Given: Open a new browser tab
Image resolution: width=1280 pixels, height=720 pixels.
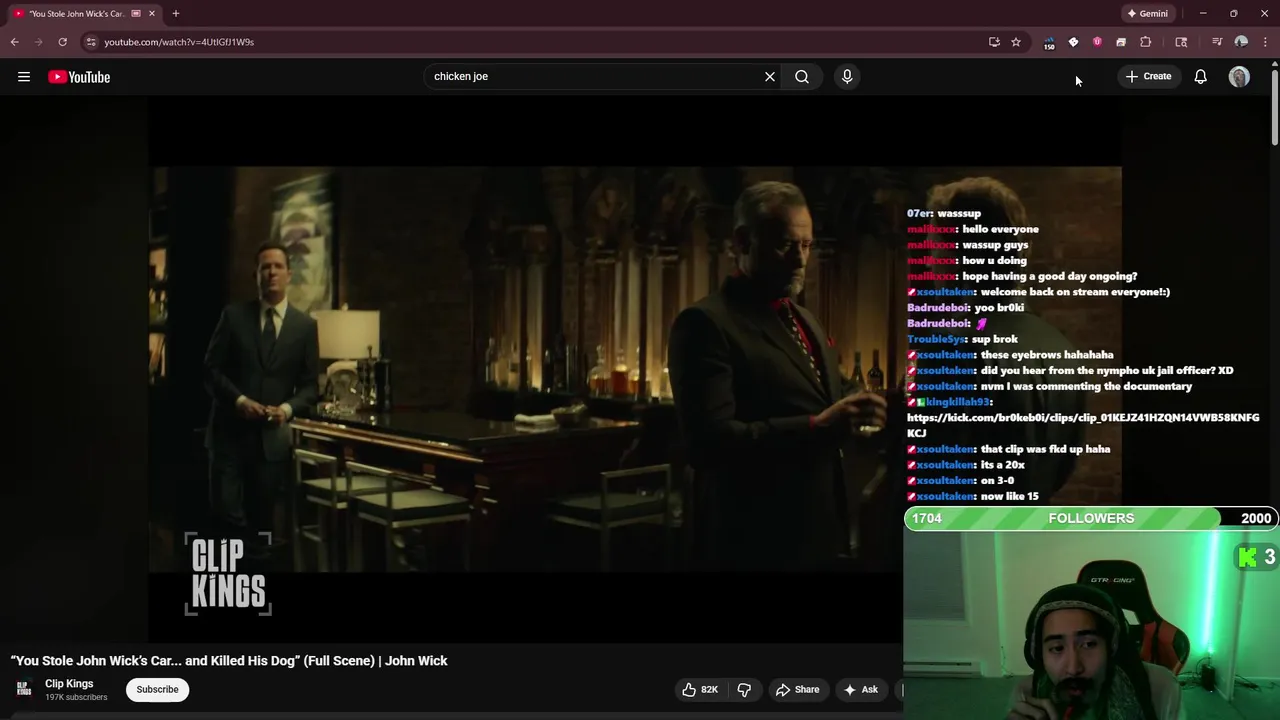Looking at the screenshot, I should tap(176, 14).
